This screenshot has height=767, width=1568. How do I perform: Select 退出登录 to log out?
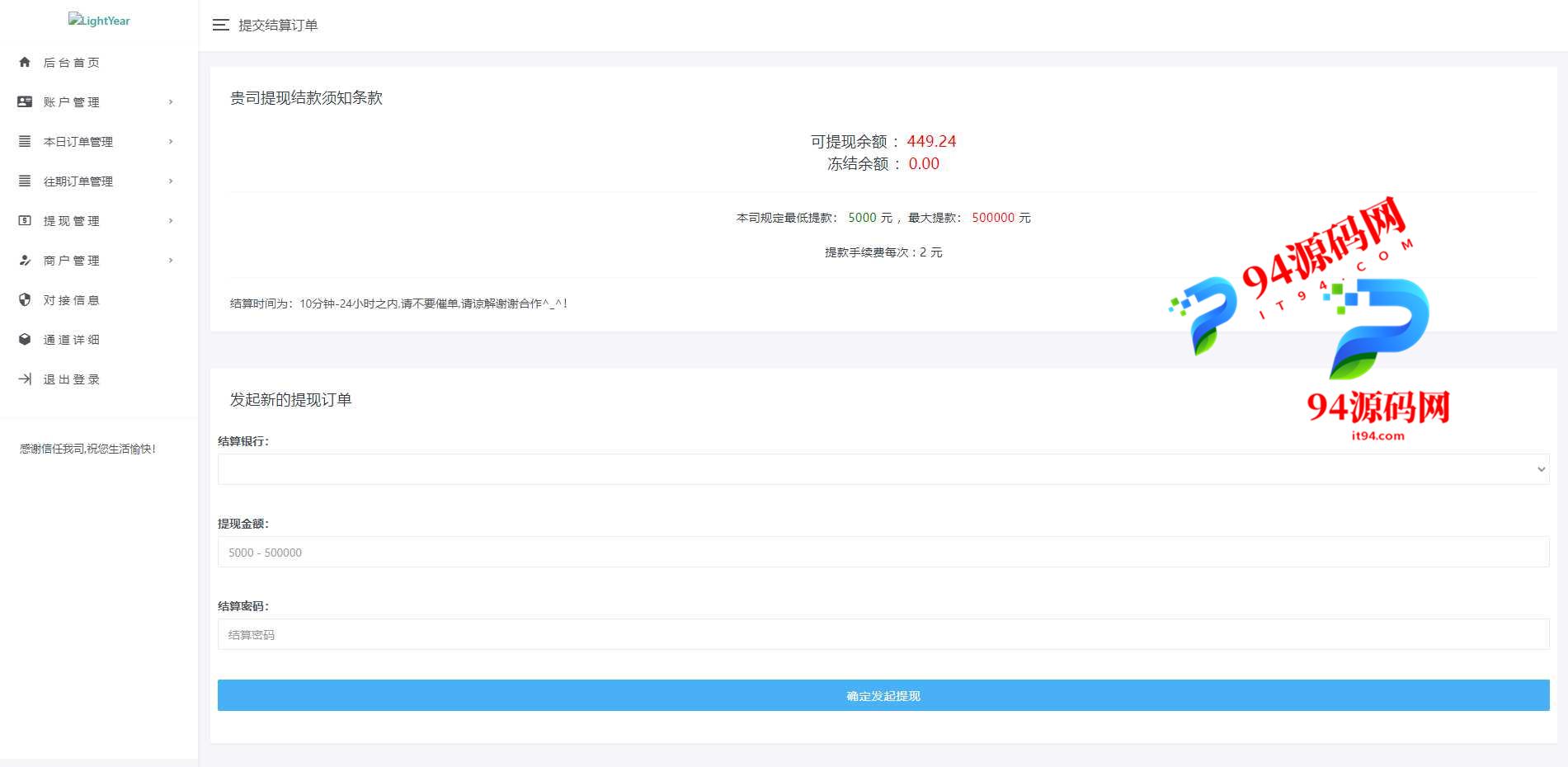pyautogui.click(x=99, y=379)
